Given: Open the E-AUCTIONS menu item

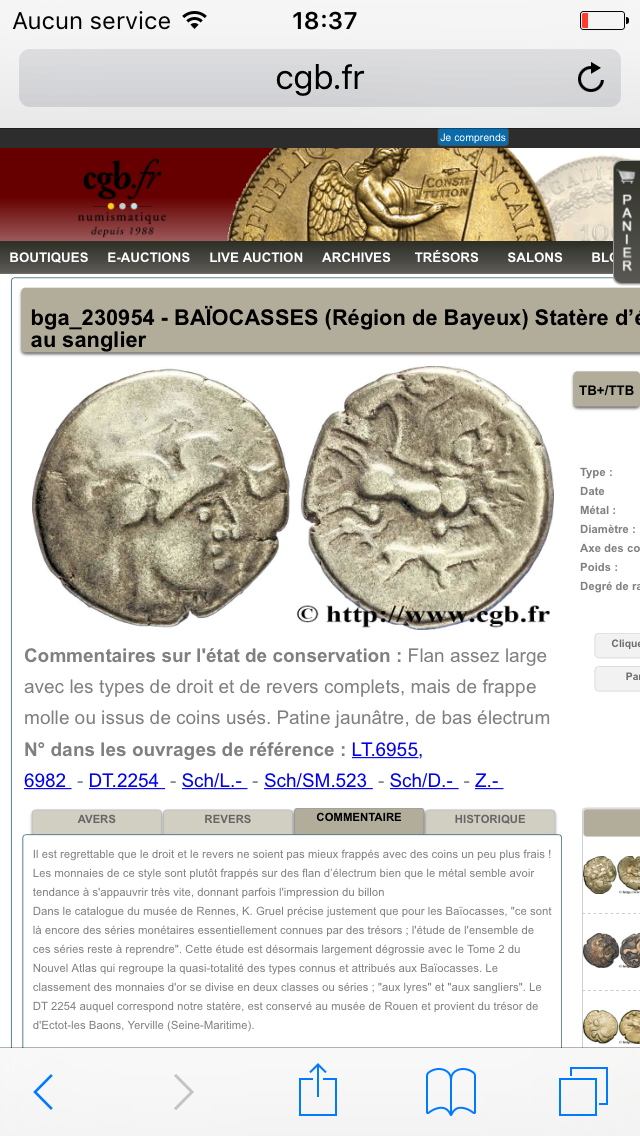Looking at the screenshot, I should click(x=149, y=257).
